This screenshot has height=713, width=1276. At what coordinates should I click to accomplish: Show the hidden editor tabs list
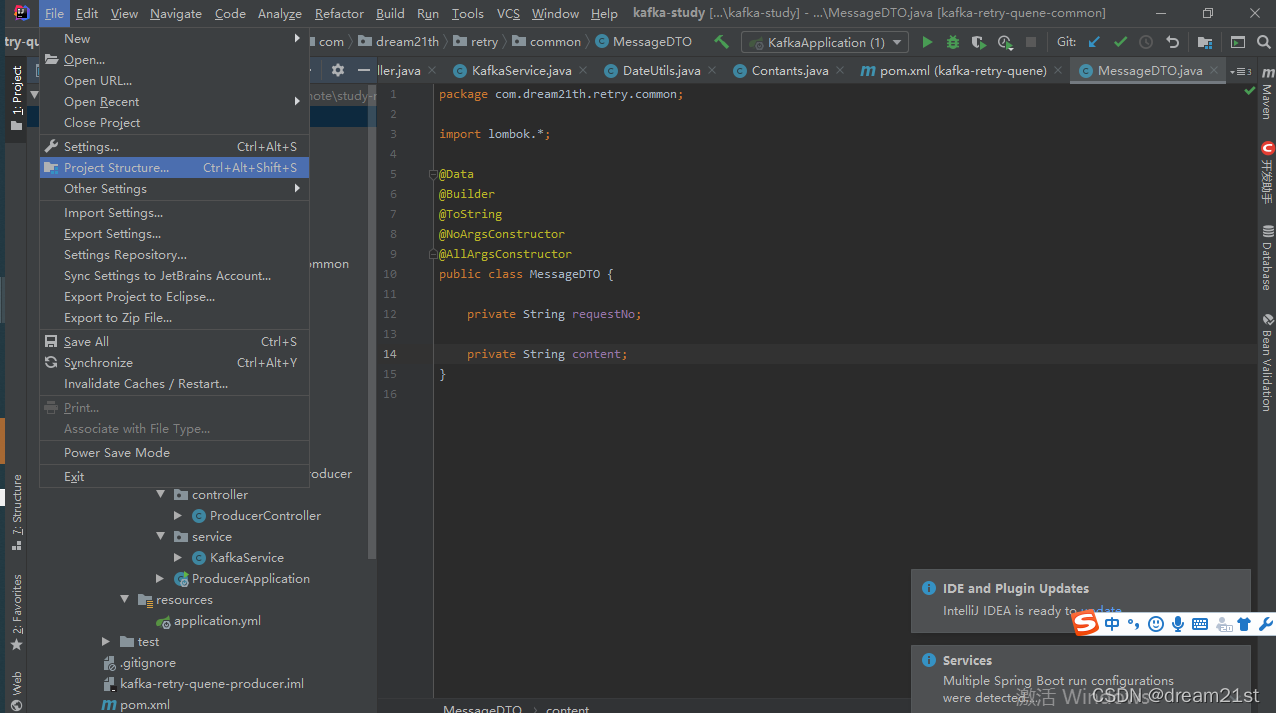click(1240, 71)
